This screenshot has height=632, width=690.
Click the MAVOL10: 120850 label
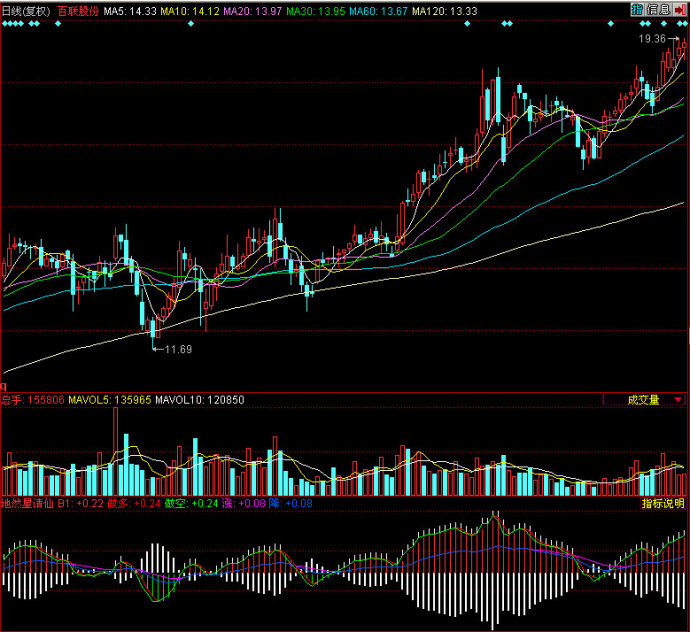200,400
